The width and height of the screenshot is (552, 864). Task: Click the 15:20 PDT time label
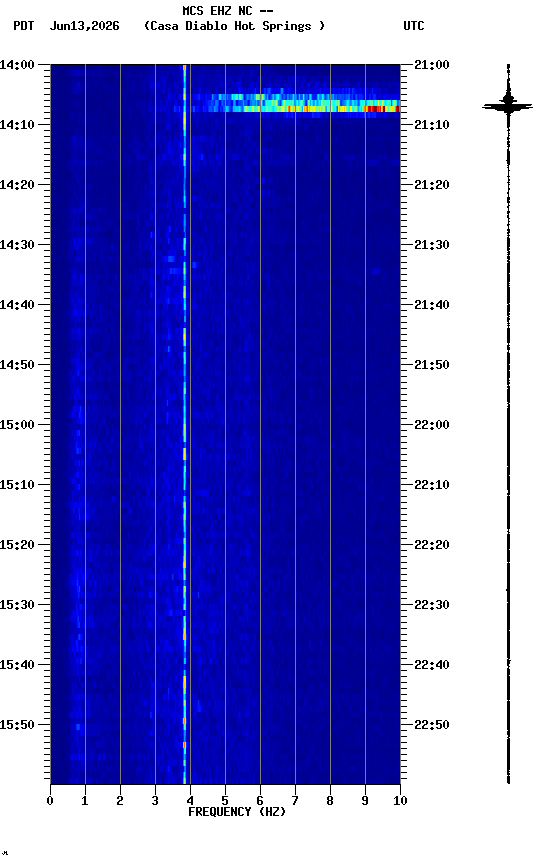click(x=17, y=545)
